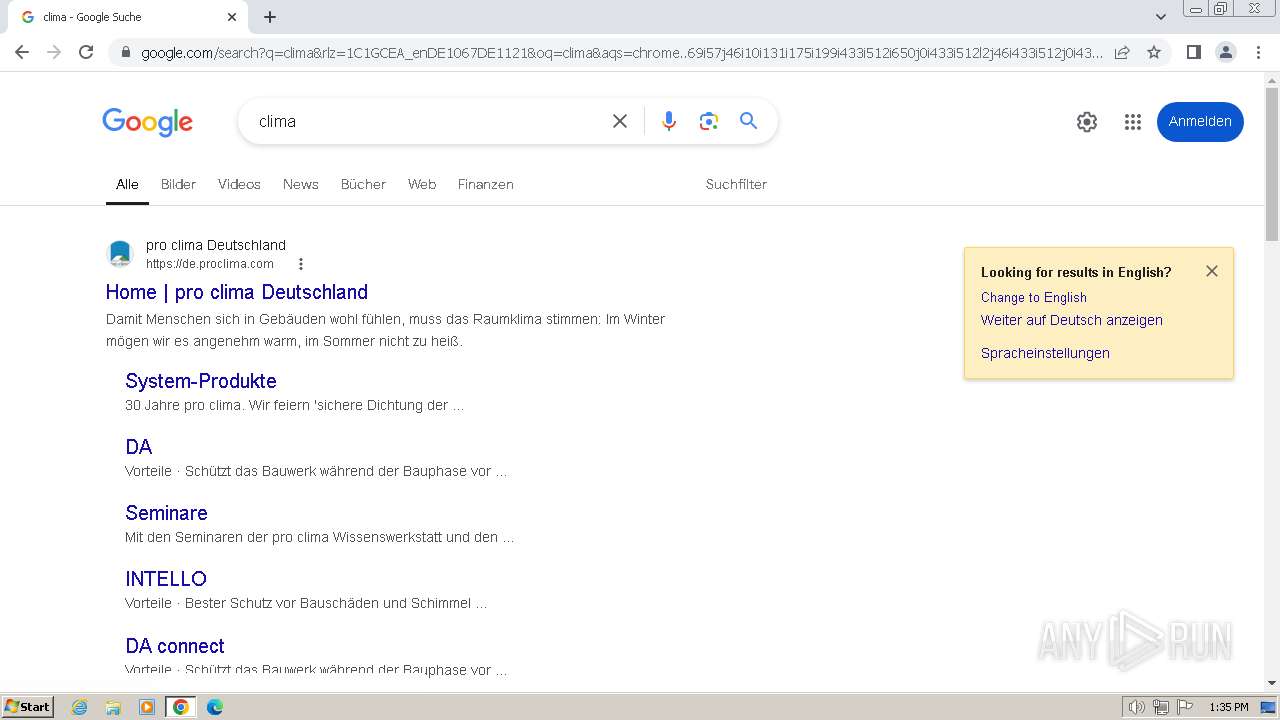The image size is (1280, 720).
Task: Bookmark this page with the star
Action: point(1154,52)
